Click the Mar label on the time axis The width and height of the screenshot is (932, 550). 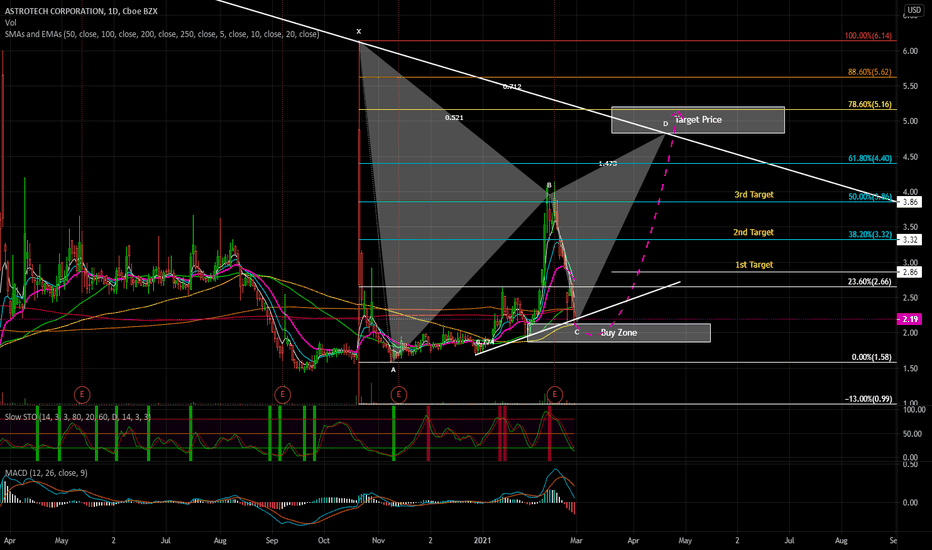click(576, 540)
